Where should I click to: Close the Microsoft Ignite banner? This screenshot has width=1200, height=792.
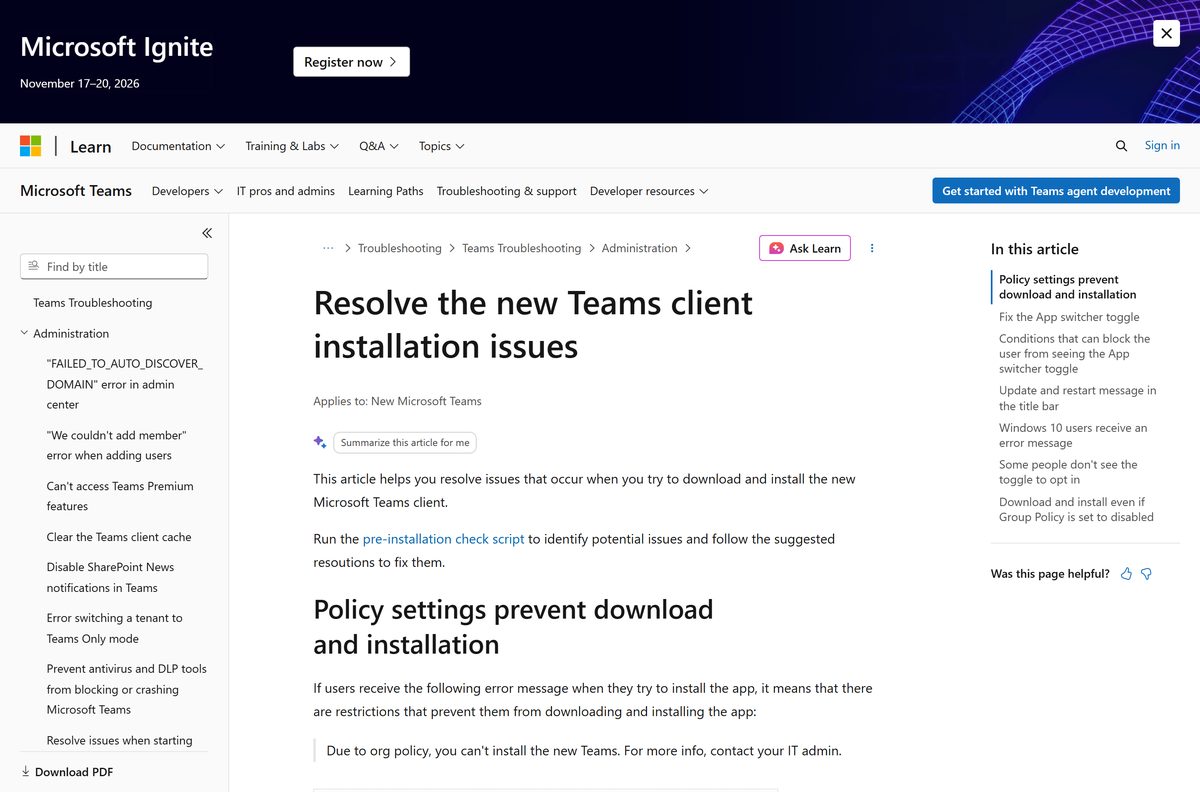pyautogui.click(x=1166, y=33)
